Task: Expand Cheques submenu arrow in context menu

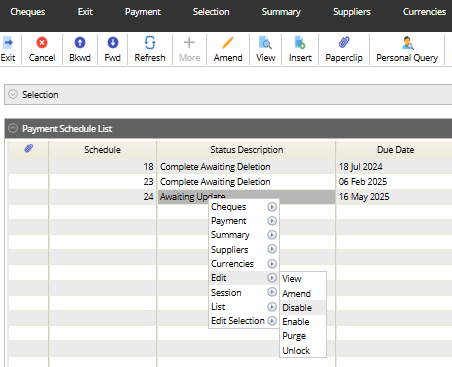Action: (x=272, y=207)
